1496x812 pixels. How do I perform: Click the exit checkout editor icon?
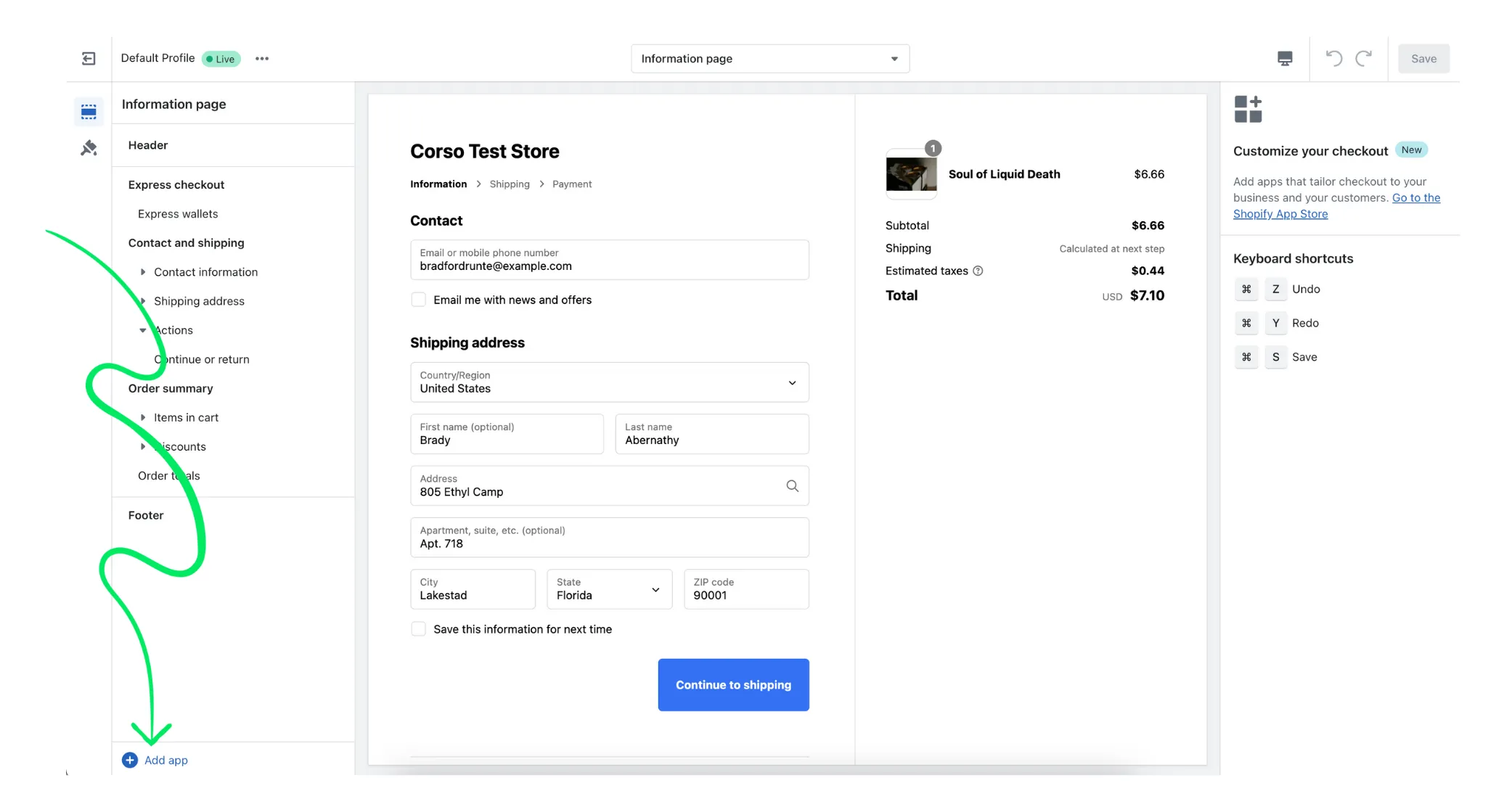[x=88, y=58]
